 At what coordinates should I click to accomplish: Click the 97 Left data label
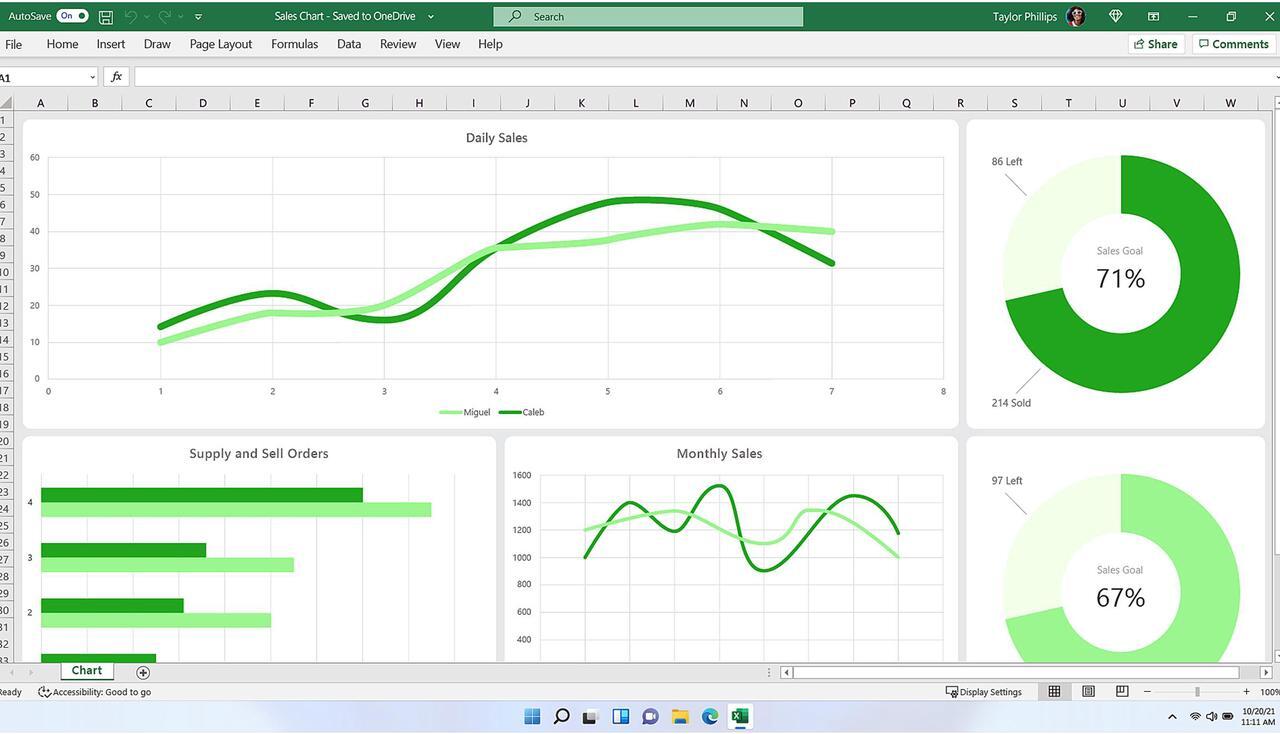coord(1007,480)
